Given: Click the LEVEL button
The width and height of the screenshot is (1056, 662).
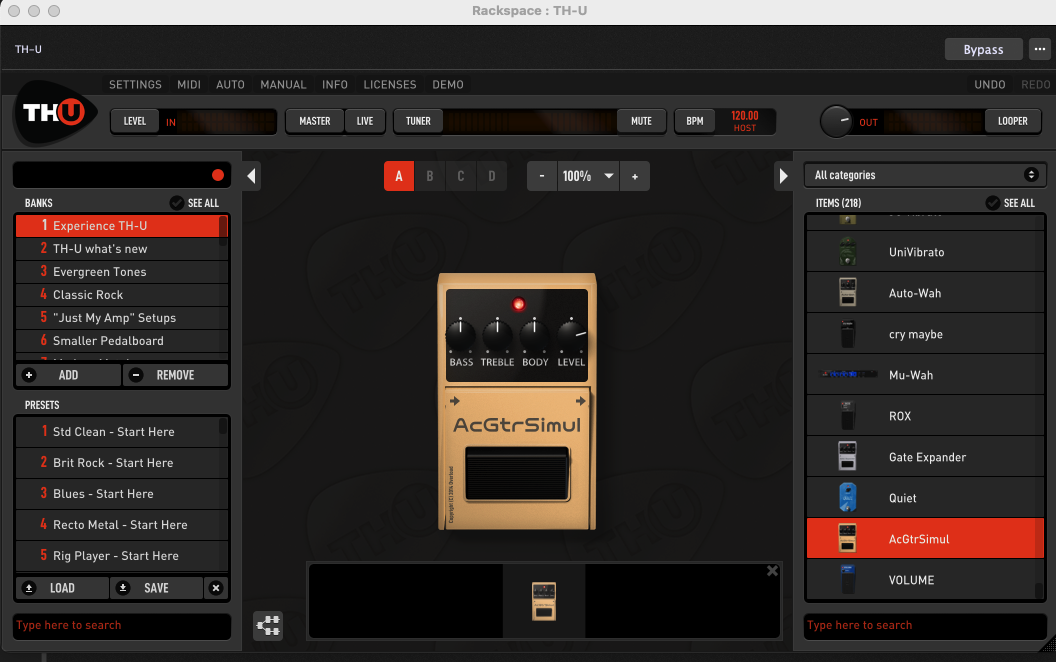Looking at the screenshot, I should (x=135, y=121).
